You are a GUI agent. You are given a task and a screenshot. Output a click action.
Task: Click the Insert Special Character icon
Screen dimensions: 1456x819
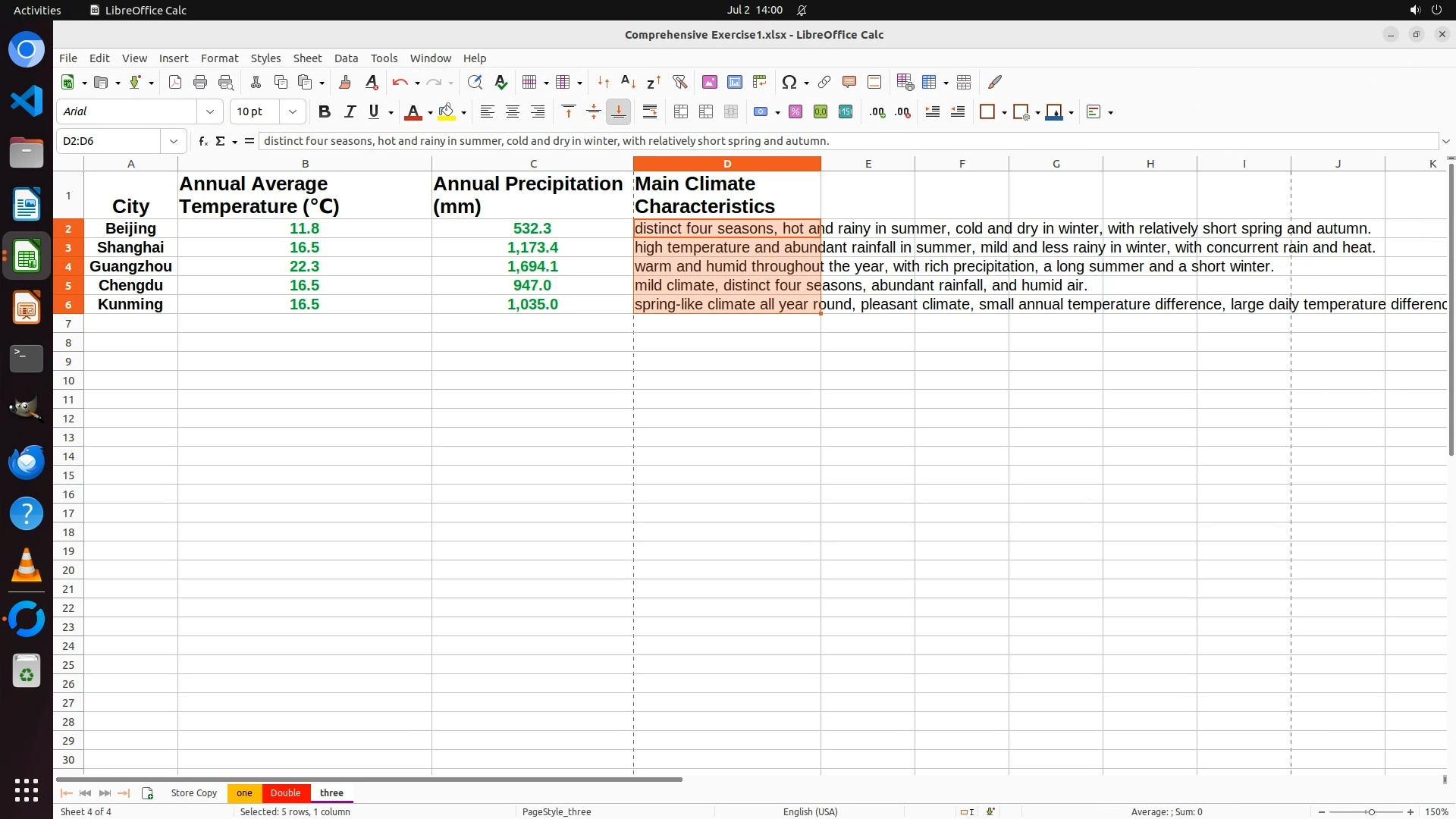tap(789, 82)
